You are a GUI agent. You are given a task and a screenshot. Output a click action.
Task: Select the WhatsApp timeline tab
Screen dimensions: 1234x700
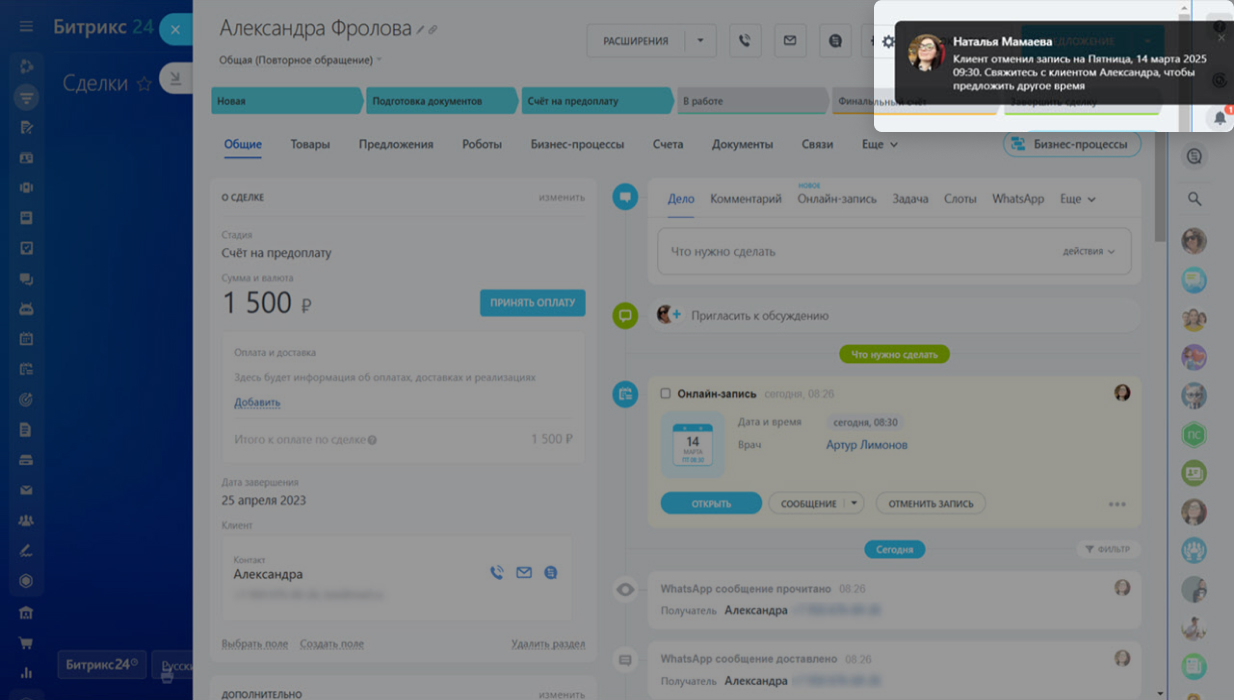pyautogui.click(x=1018, y=199)
